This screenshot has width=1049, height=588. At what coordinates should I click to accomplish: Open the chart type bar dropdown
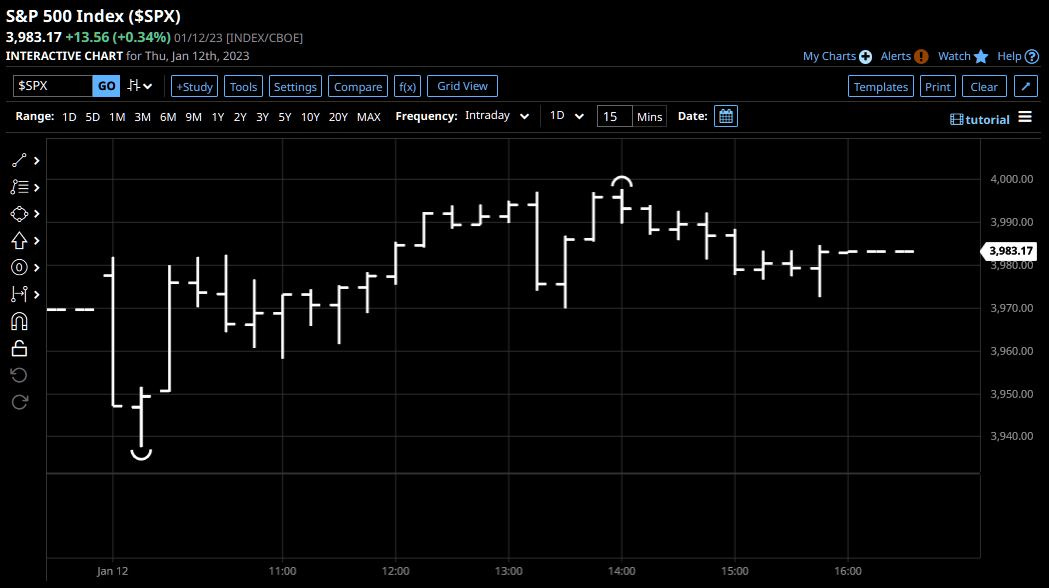click(x=140, y=86)
